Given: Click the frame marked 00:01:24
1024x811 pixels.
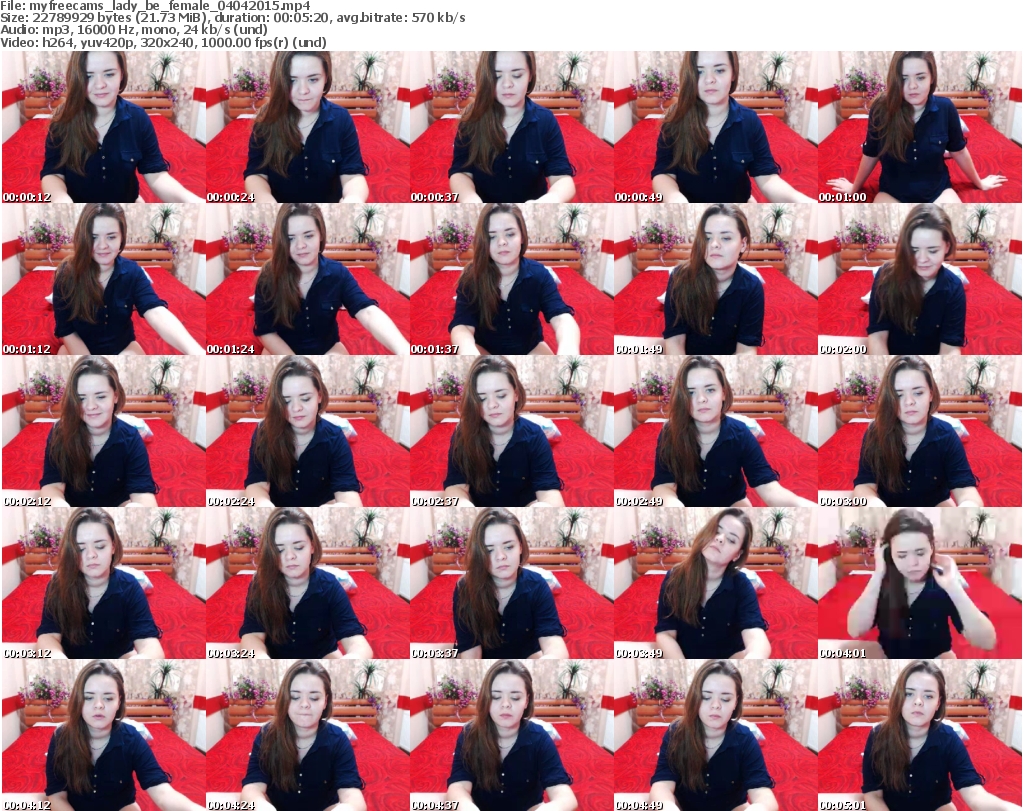Looking at the screenshot, I should pos(308,279).
